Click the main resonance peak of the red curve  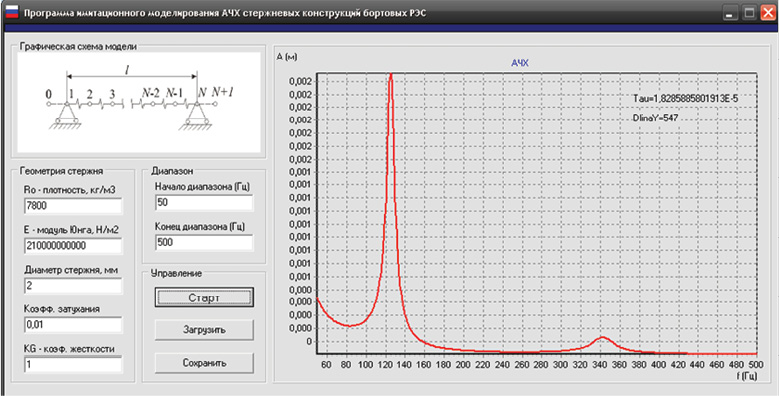[391, 76]
